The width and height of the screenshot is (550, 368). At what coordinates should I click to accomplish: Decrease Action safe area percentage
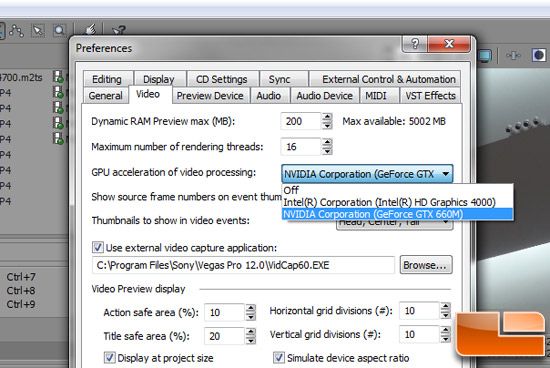coord(250,317)
